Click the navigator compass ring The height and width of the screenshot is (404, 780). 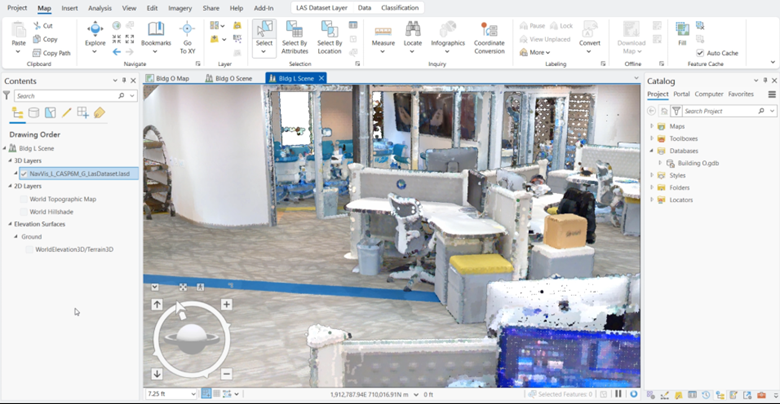pos(192,339)
